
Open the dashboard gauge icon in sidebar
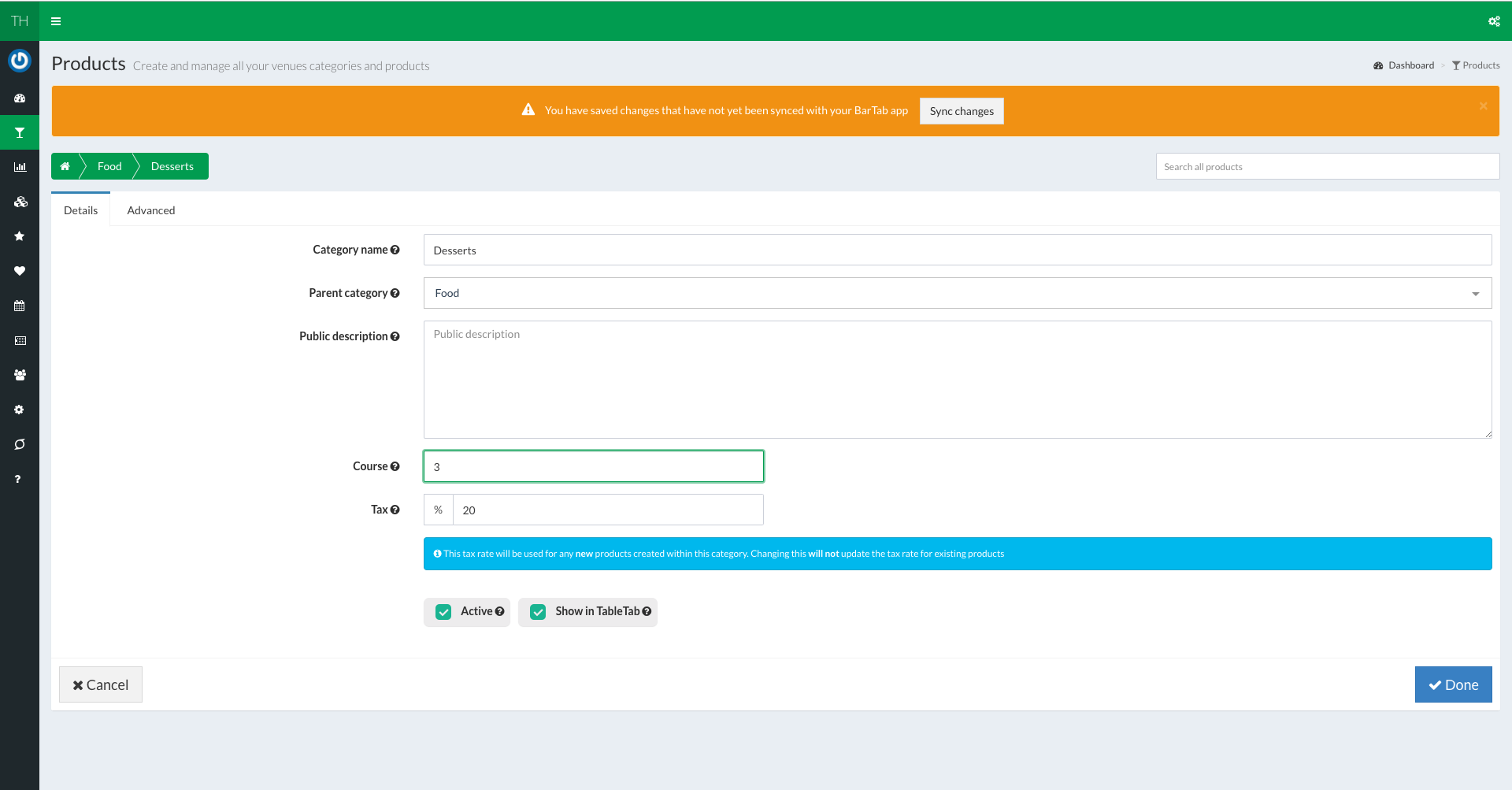pyautogui.click(x=20, y=98)
